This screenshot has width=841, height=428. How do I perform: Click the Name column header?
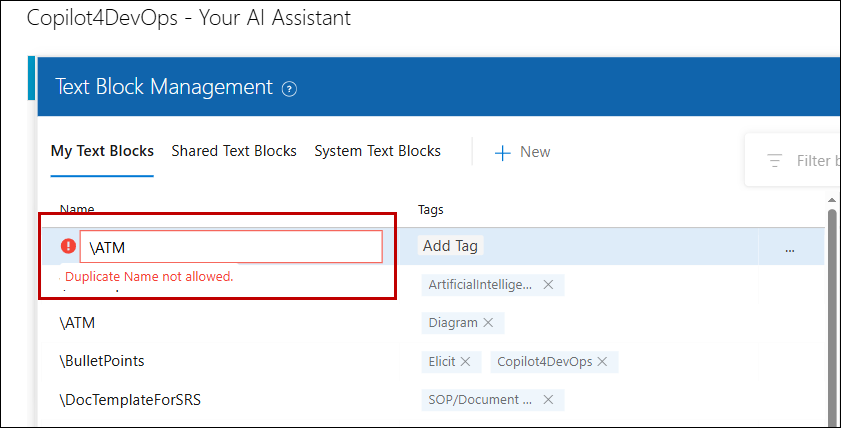77,209
